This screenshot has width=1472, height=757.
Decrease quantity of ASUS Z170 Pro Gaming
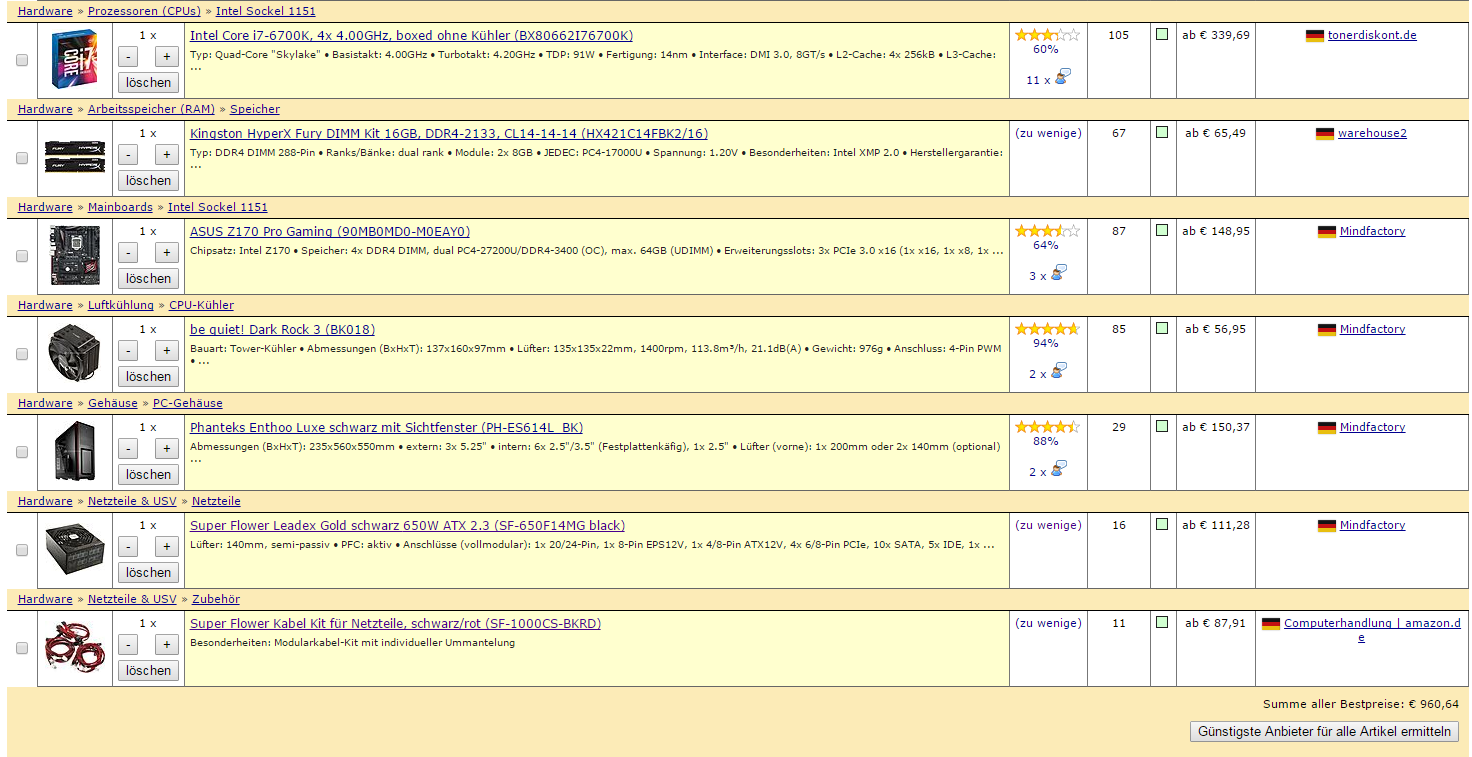pyautogui.click(x=128, y=253)
